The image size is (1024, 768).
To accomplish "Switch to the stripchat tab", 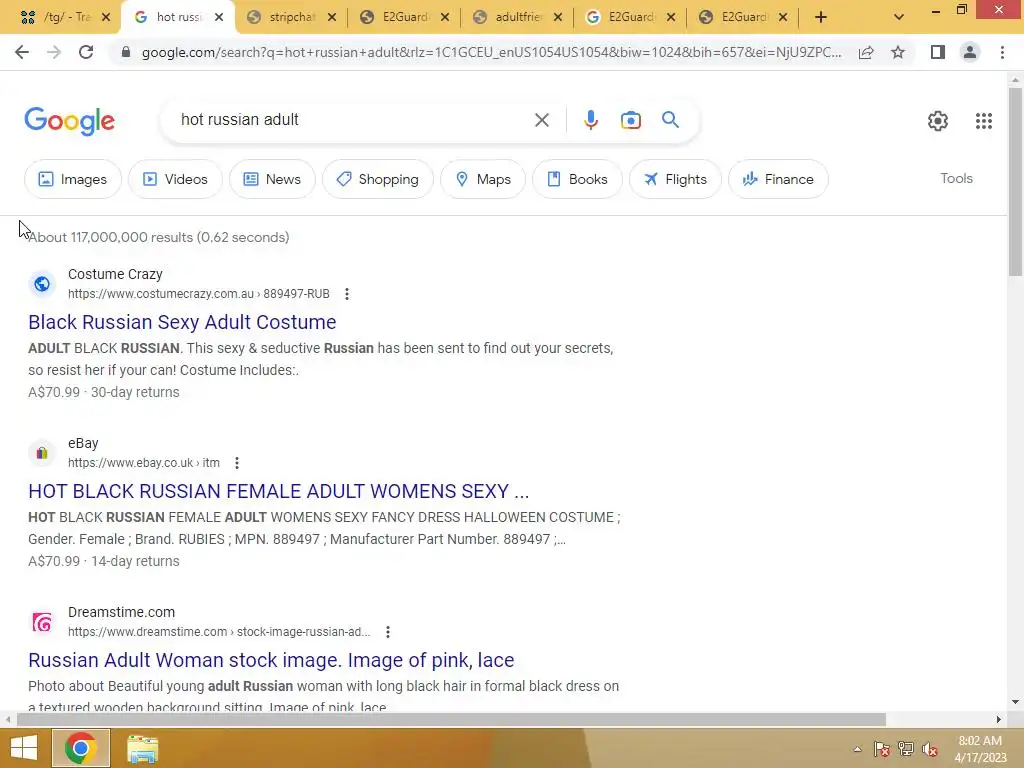I will coord(292,17).
